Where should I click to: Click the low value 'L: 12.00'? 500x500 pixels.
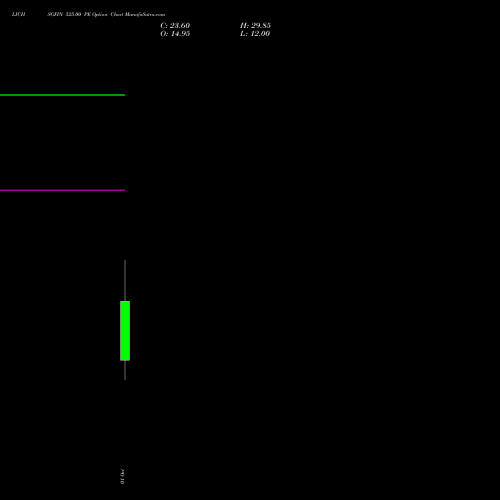(x=255, y=34)
